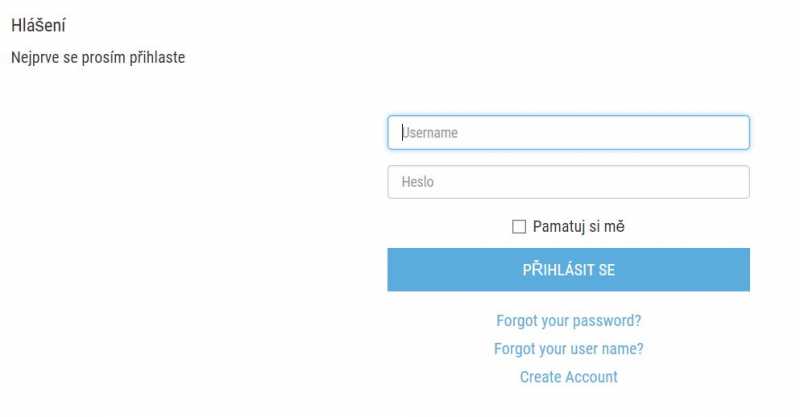Recover username via the user name reminder link
800x417 pixels.
pyautogui.click(x=568, y=349)
